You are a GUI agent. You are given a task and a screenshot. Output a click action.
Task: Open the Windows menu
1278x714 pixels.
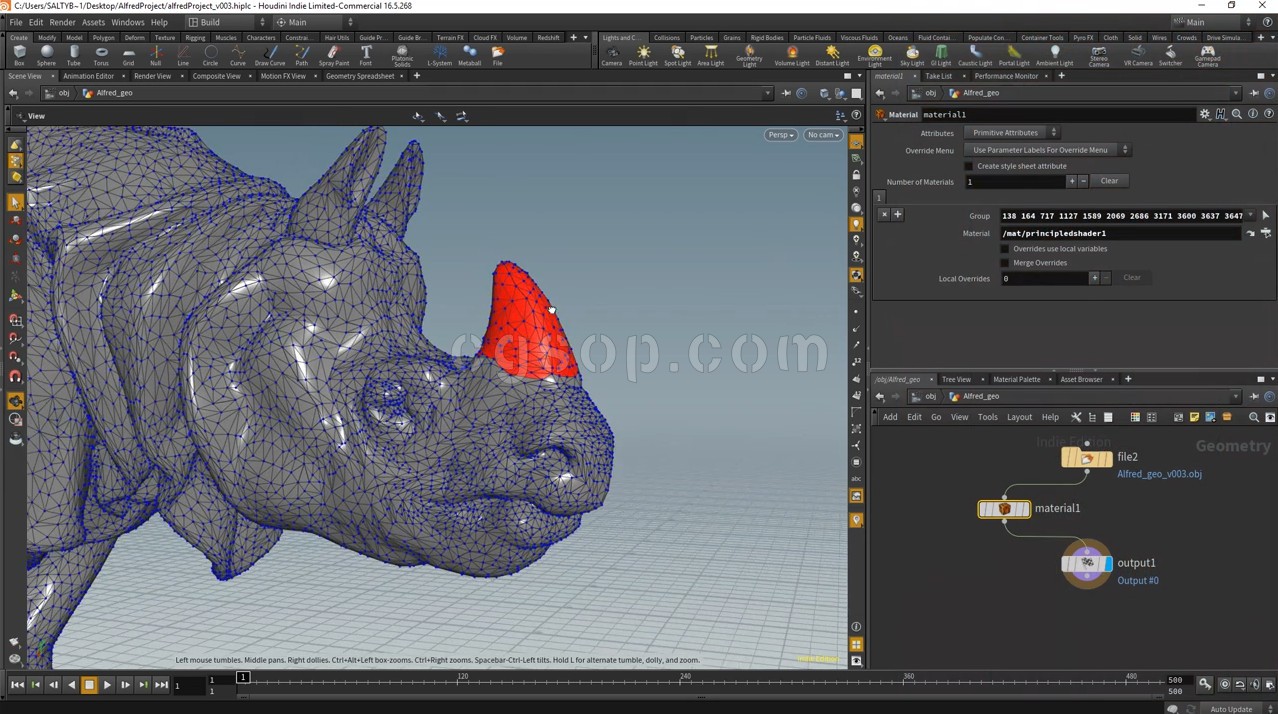click(127, 22)
